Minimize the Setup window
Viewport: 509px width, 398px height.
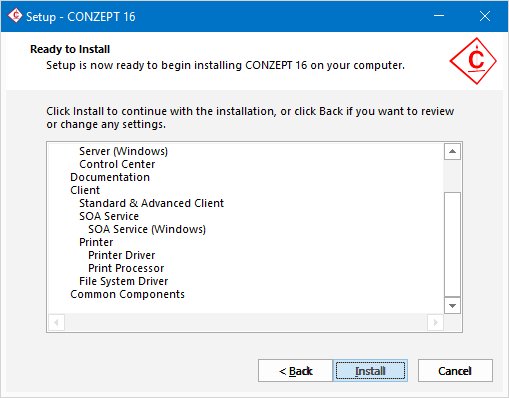pyautogui.click(x=439, y=16)
